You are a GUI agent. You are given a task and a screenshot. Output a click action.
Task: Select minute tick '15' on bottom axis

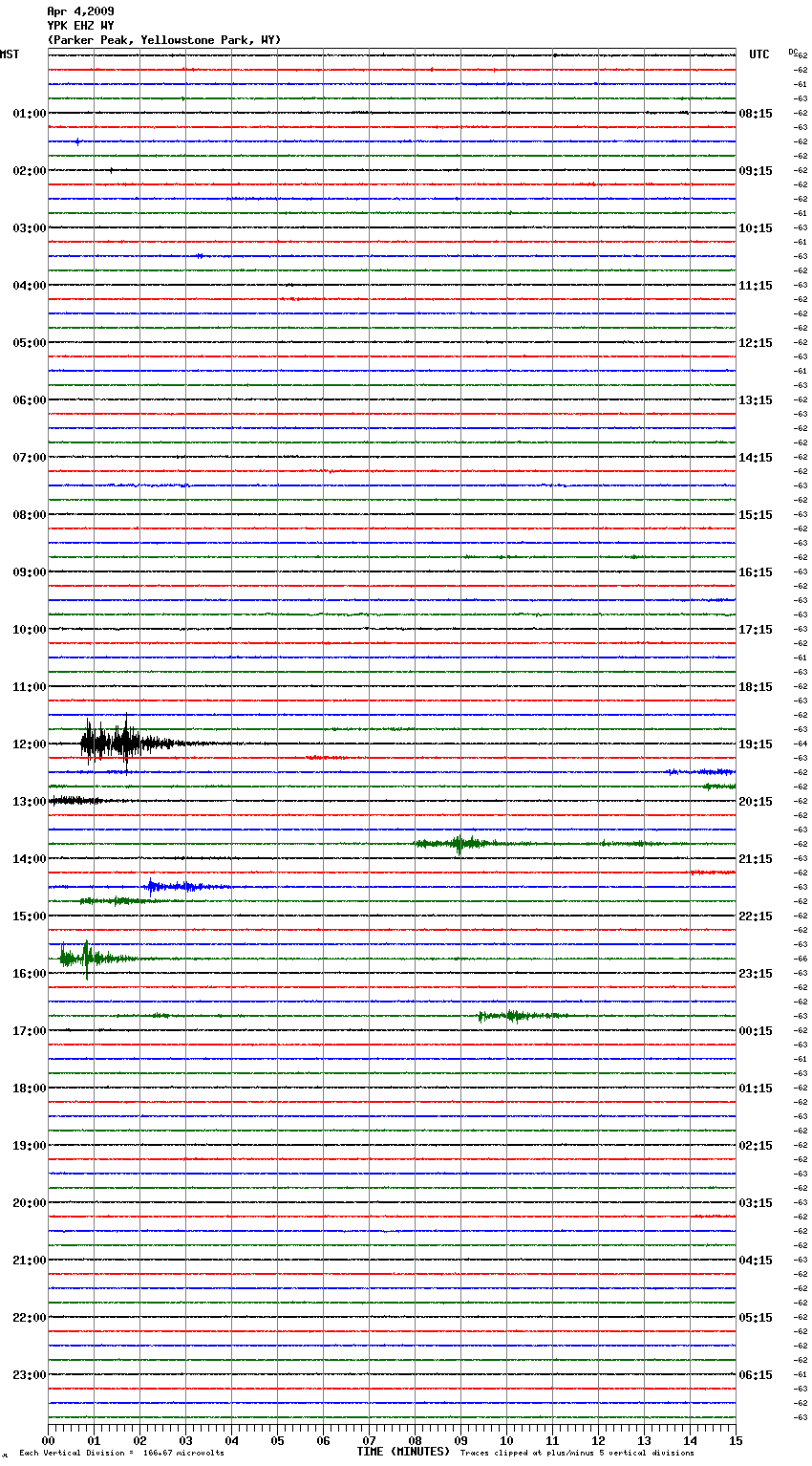coord(736,1440)
